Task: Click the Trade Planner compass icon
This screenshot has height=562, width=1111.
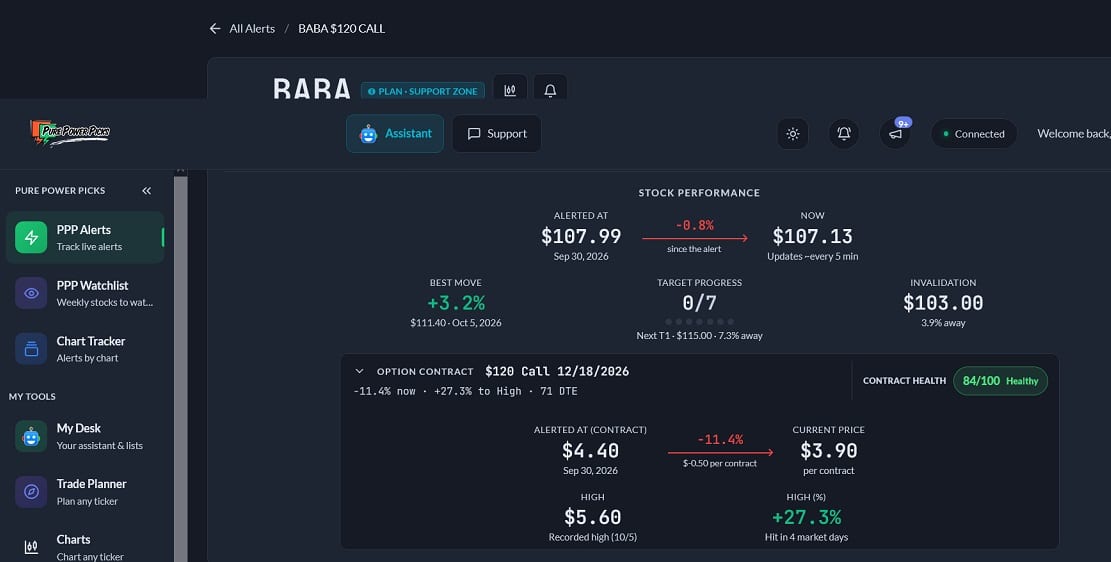Action: tap(31, 492)
